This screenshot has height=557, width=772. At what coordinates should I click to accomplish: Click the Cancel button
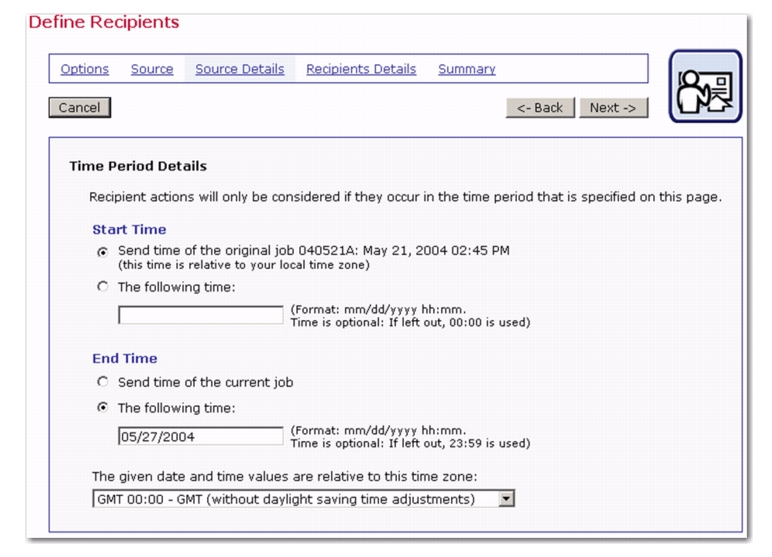click(80, 107)
